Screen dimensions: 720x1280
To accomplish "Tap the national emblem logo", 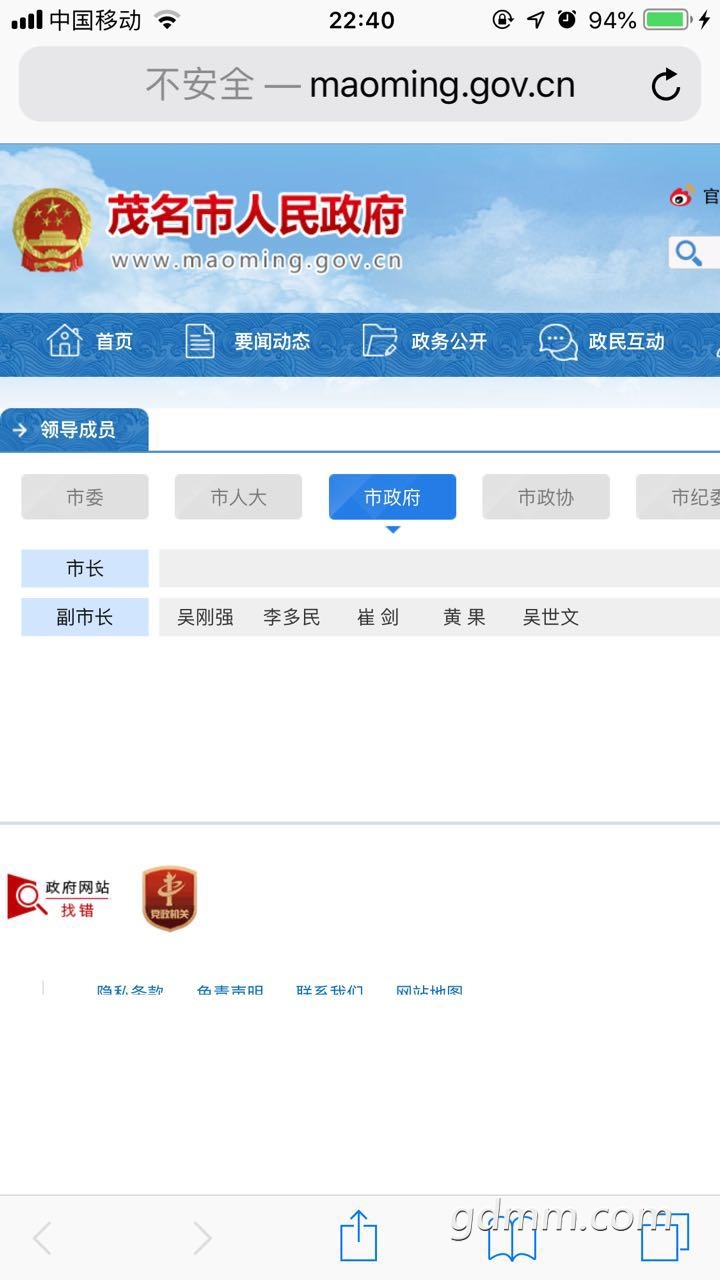I will (51, 230).
